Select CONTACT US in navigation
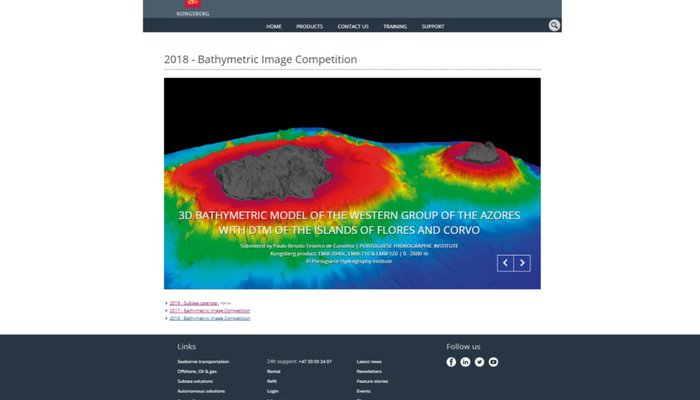700x400 pixels. click(353, 26)
